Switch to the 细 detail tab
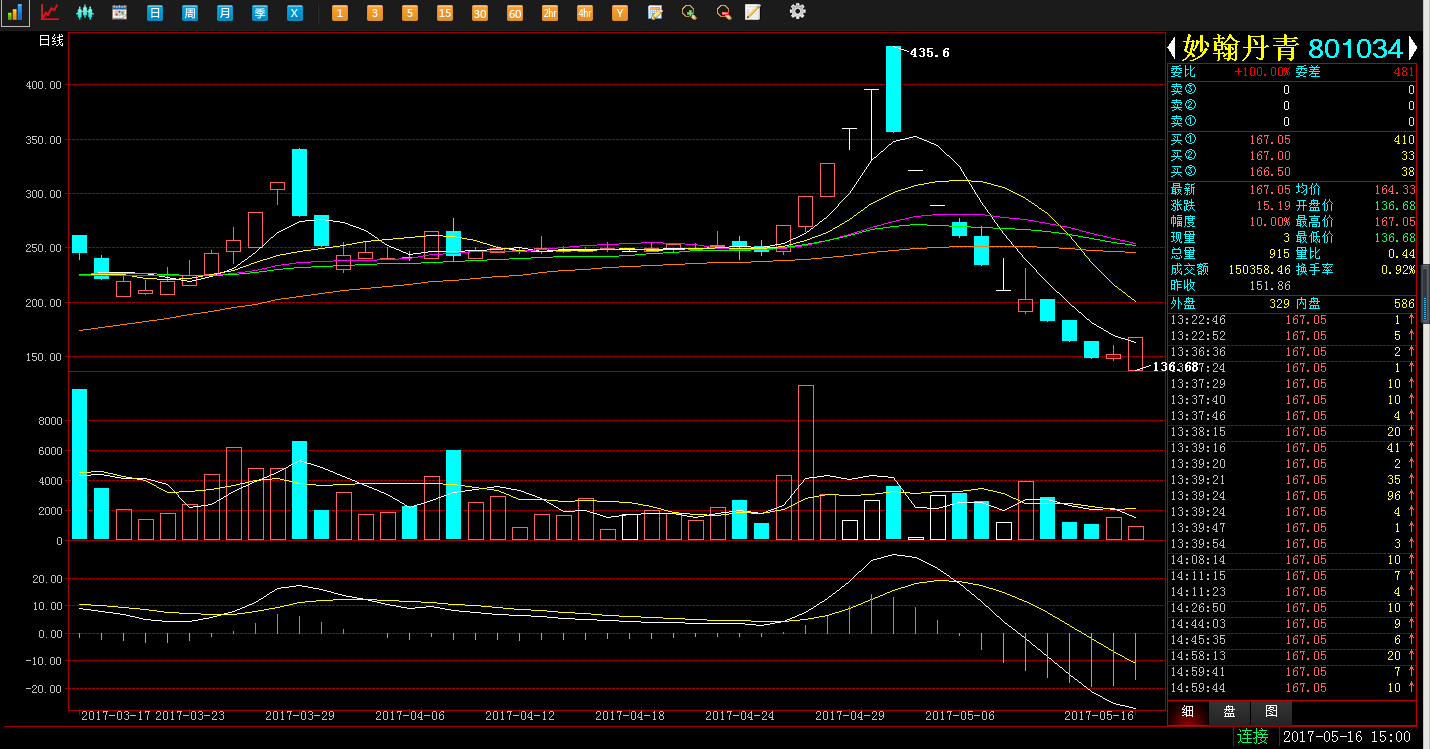The image size is (1430, 749). [1187, 712]
